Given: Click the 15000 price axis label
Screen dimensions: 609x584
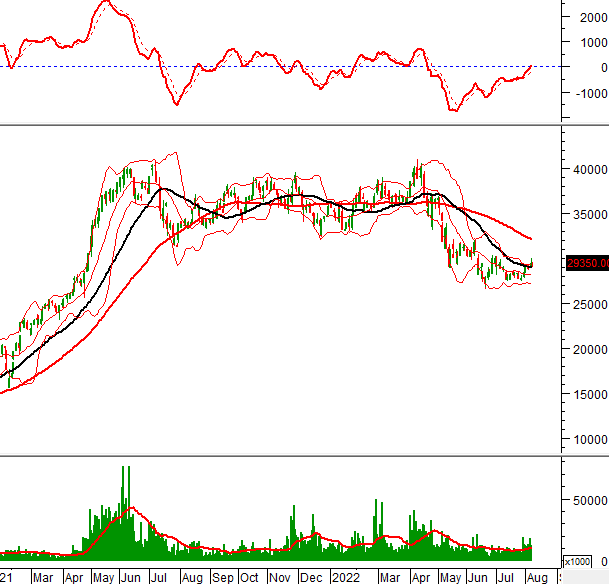Looking at the screenshot, I should (x=587, y=394).
